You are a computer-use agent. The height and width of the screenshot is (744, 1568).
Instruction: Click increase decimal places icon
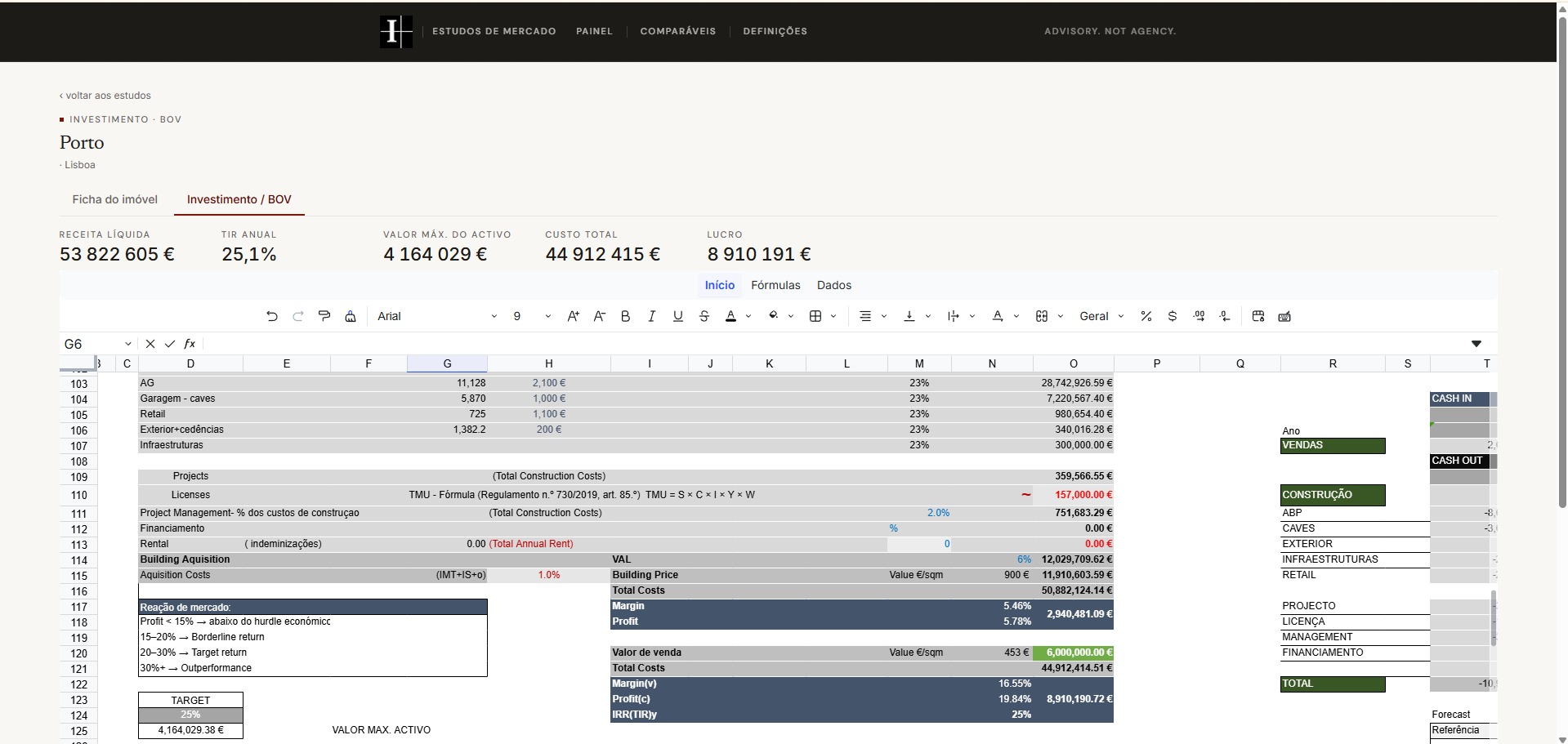(1199, 316)
